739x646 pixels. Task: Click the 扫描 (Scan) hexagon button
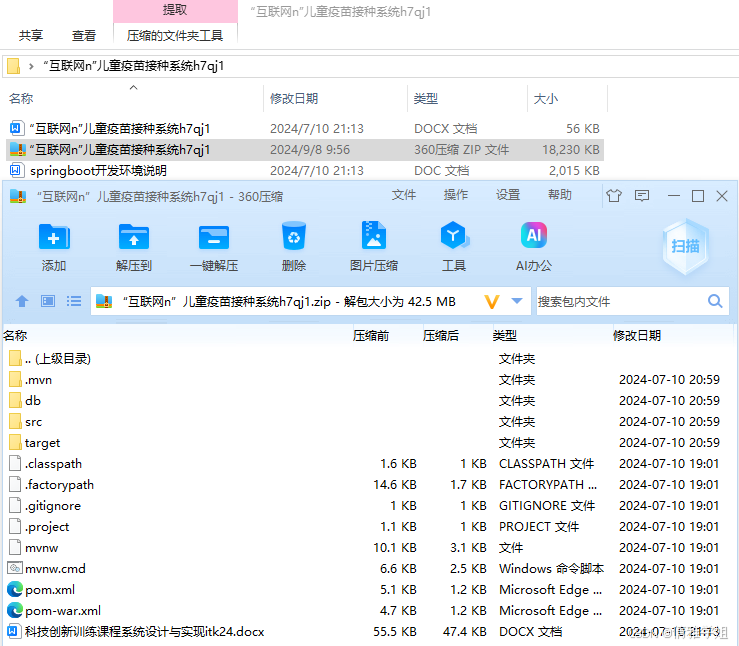[685, 246]
